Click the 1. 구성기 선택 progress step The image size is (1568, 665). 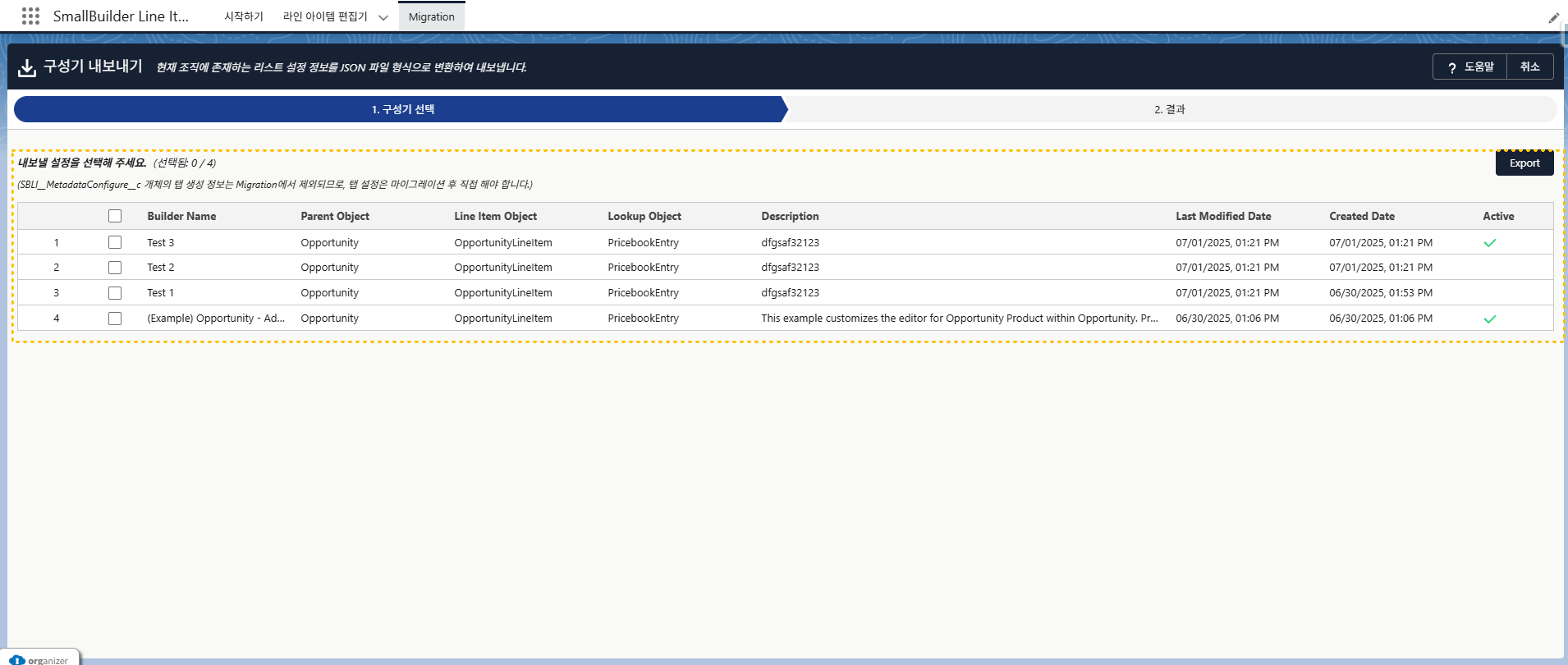click(x=402, y=109)
